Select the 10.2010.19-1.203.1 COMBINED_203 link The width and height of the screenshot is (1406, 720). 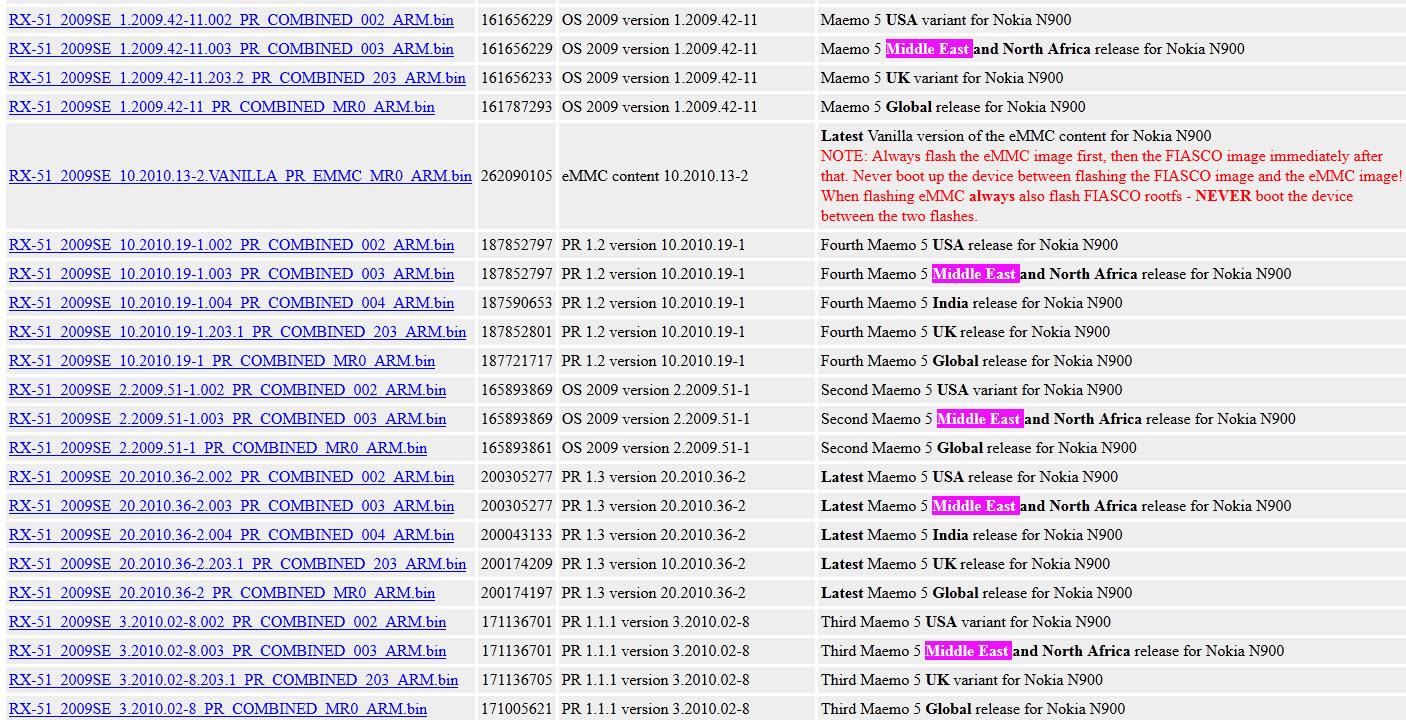237,332
